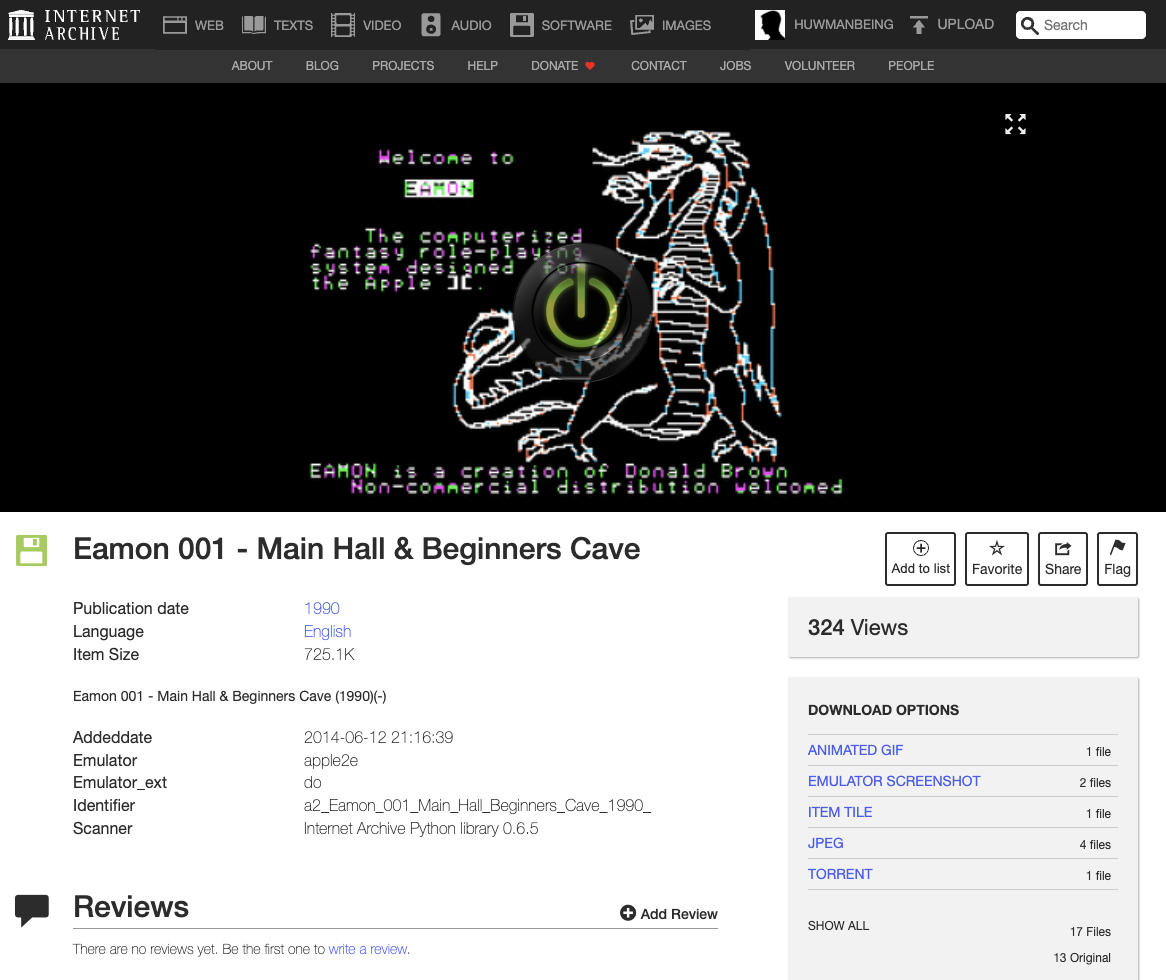Viewport: 1166px width, 980px height.
Task: Click the HUWMANBEING user avatar
Action: pyautogui.click(x=770, y=25)
